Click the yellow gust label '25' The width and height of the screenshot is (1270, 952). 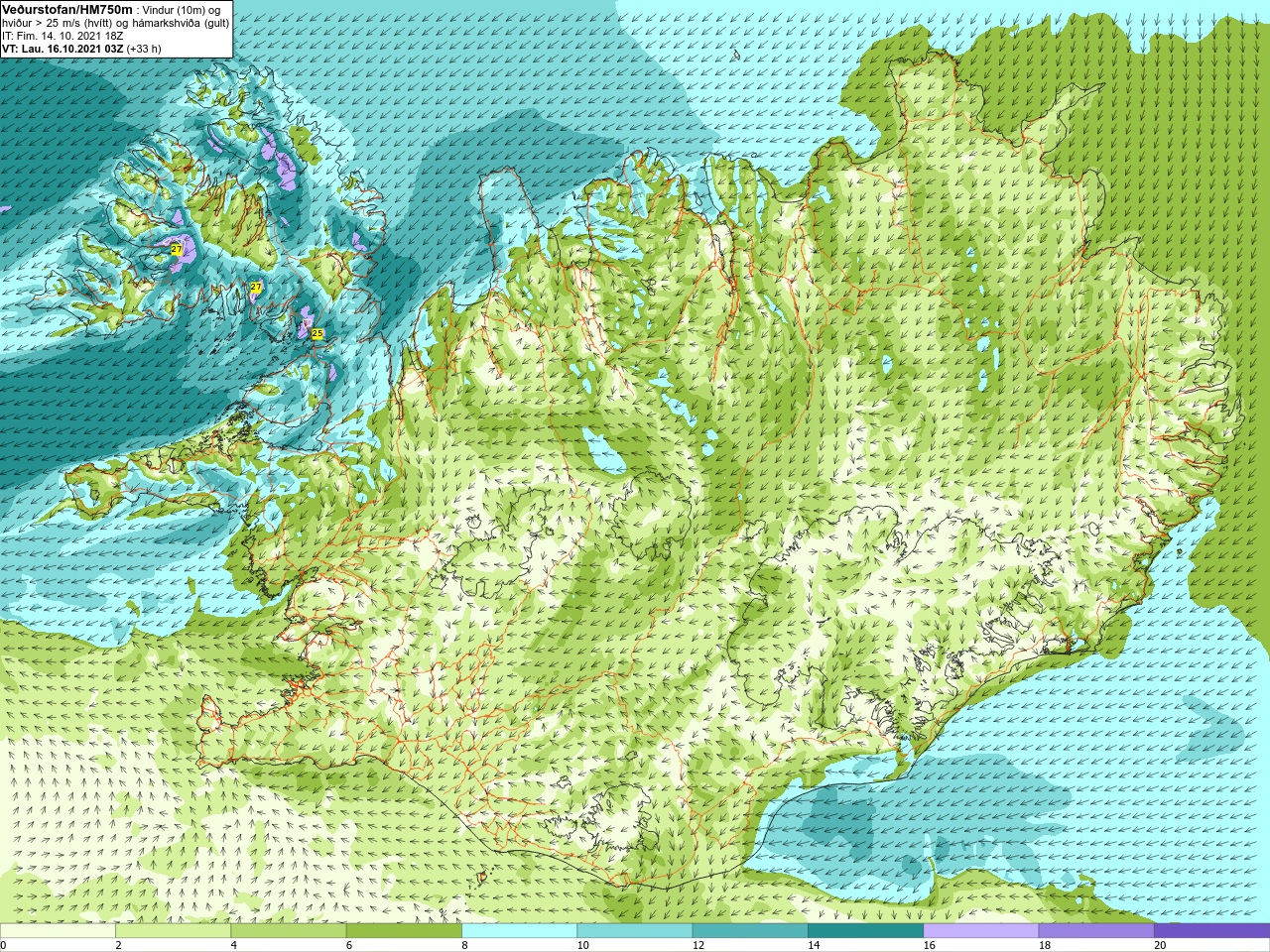coord(317,334)
